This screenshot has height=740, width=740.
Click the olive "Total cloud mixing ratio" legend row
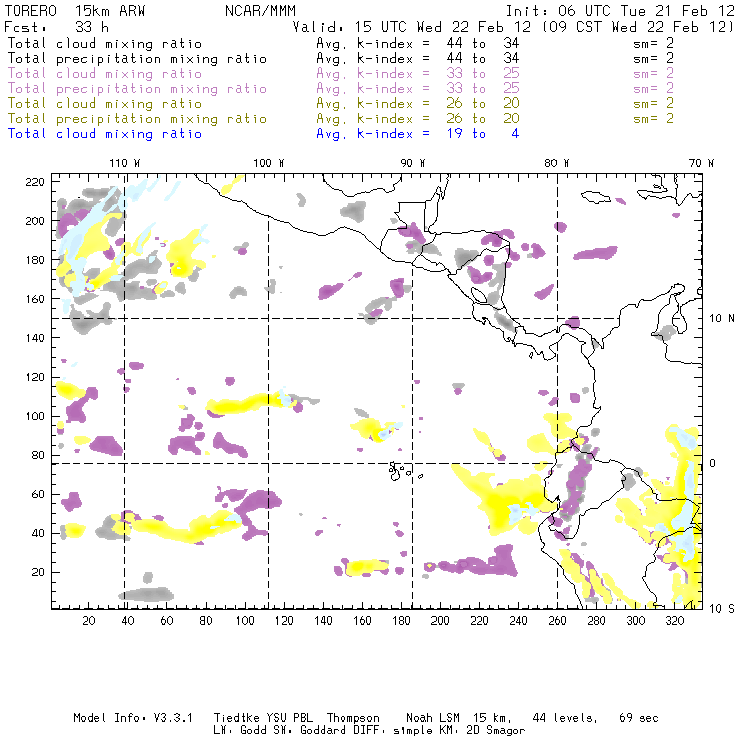click(105, 103)
